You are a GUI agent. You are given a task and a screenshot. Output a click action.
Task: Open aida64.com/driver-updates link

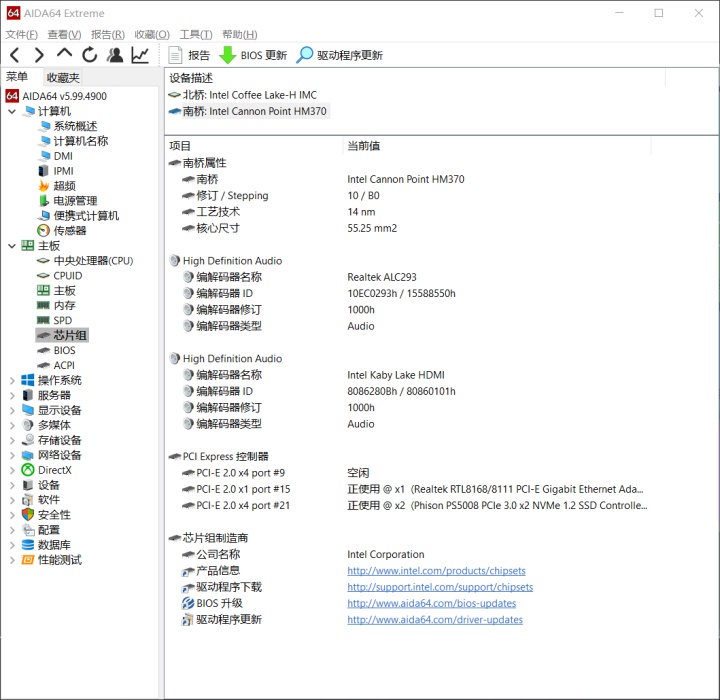[435, 620]
